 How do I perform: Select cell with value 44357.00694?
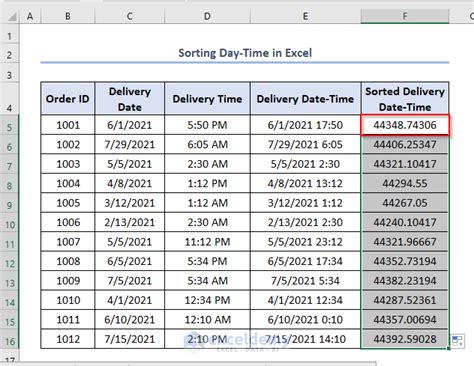(405, 319)
